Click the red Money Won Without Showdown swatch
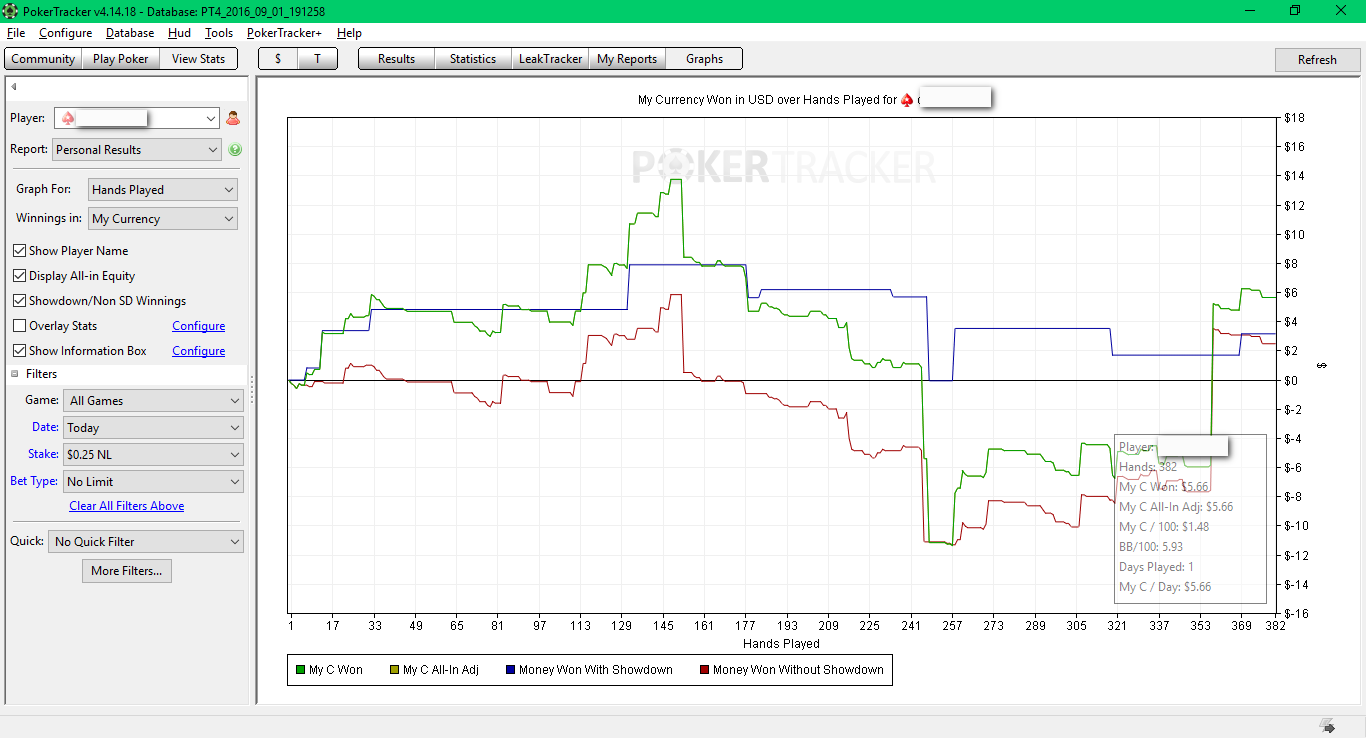 pyautogui.click(x=704, y=670)
